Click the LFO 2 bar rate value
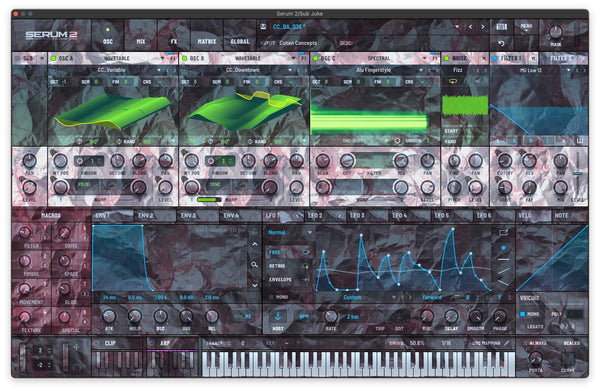The image size is (600, 391). [353, 317]
